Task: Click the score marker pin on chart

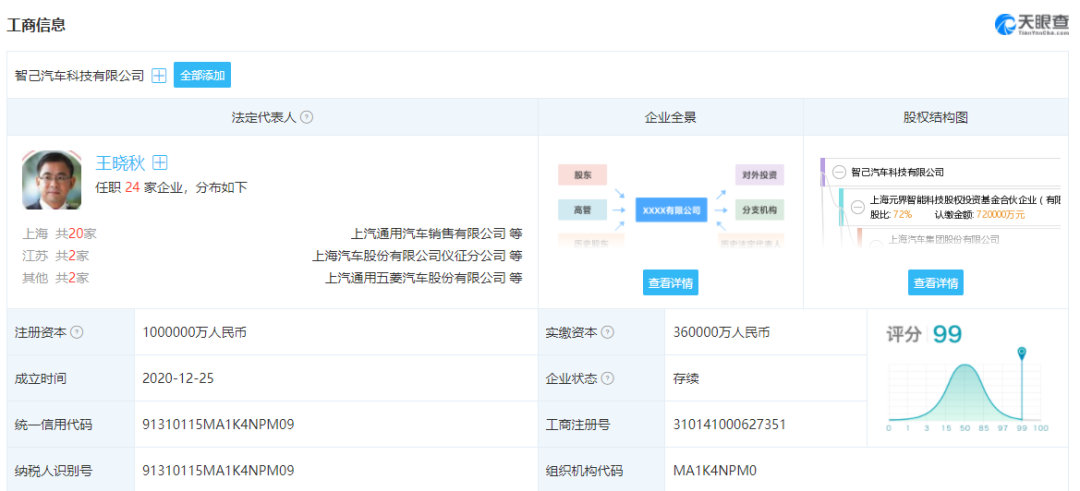Action: click(1021, 354)
